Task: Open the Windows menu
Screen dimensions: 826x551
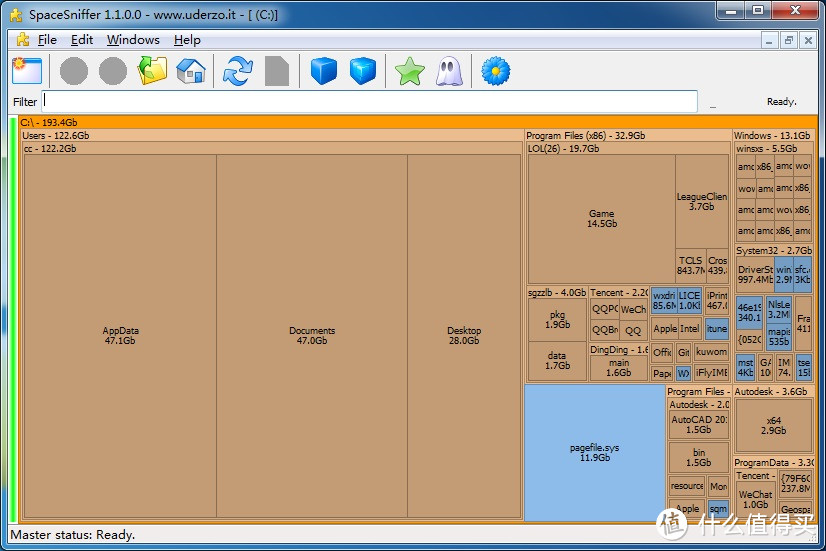Action: coord(133,40)
